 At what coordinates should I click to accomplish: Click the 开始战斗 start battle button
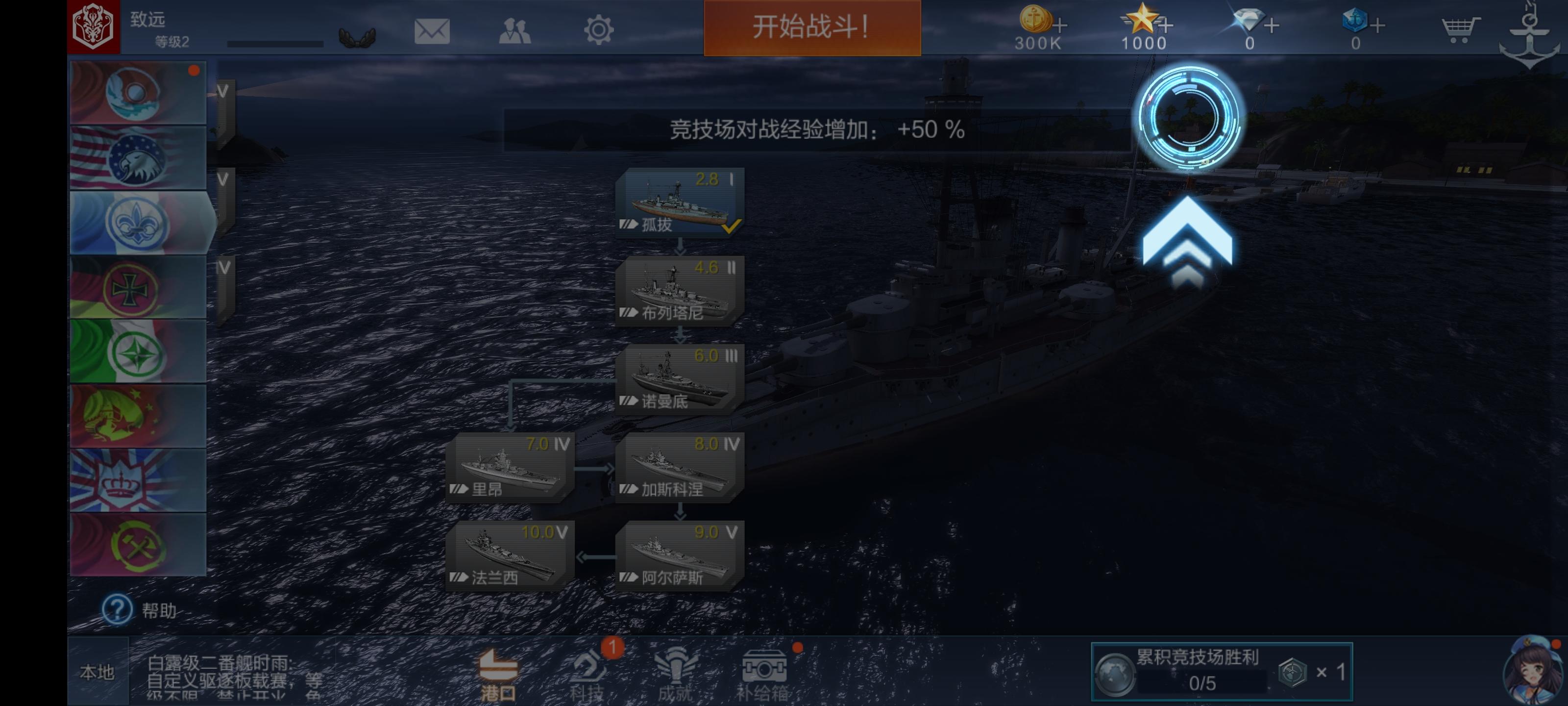812,27
